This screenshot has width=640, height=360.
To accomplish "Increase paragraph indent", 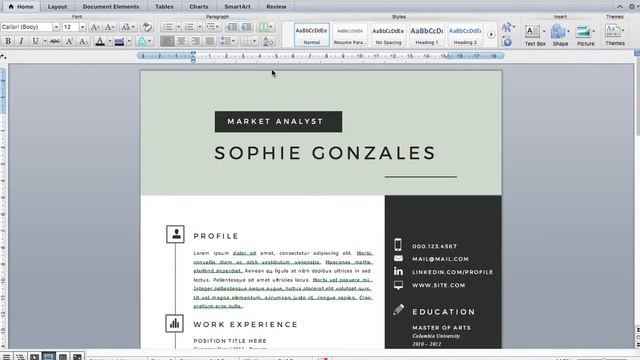I will [246, 27].
